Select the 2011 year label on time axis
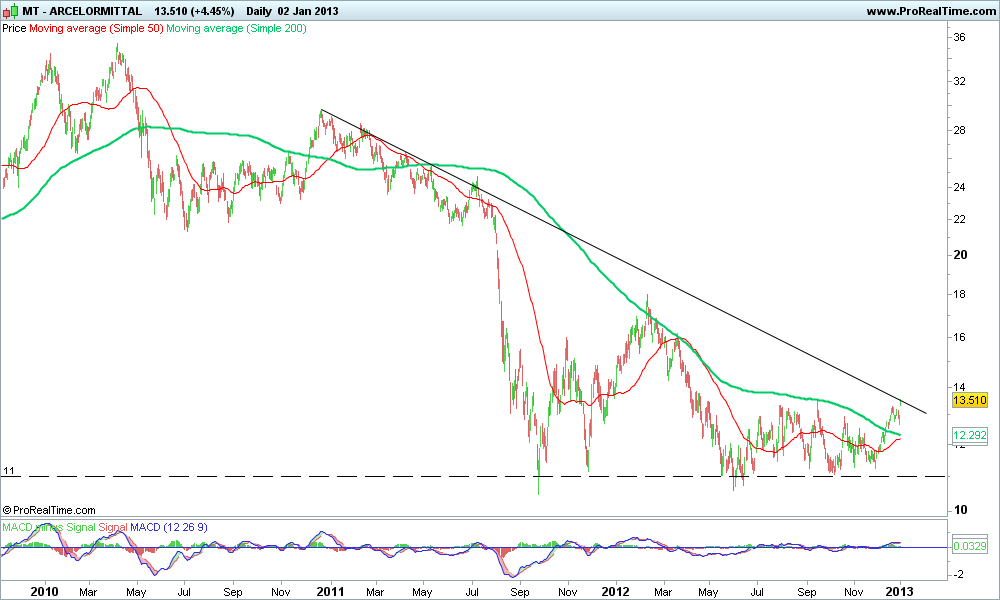Screen dimensions: 1000x600 330,592
